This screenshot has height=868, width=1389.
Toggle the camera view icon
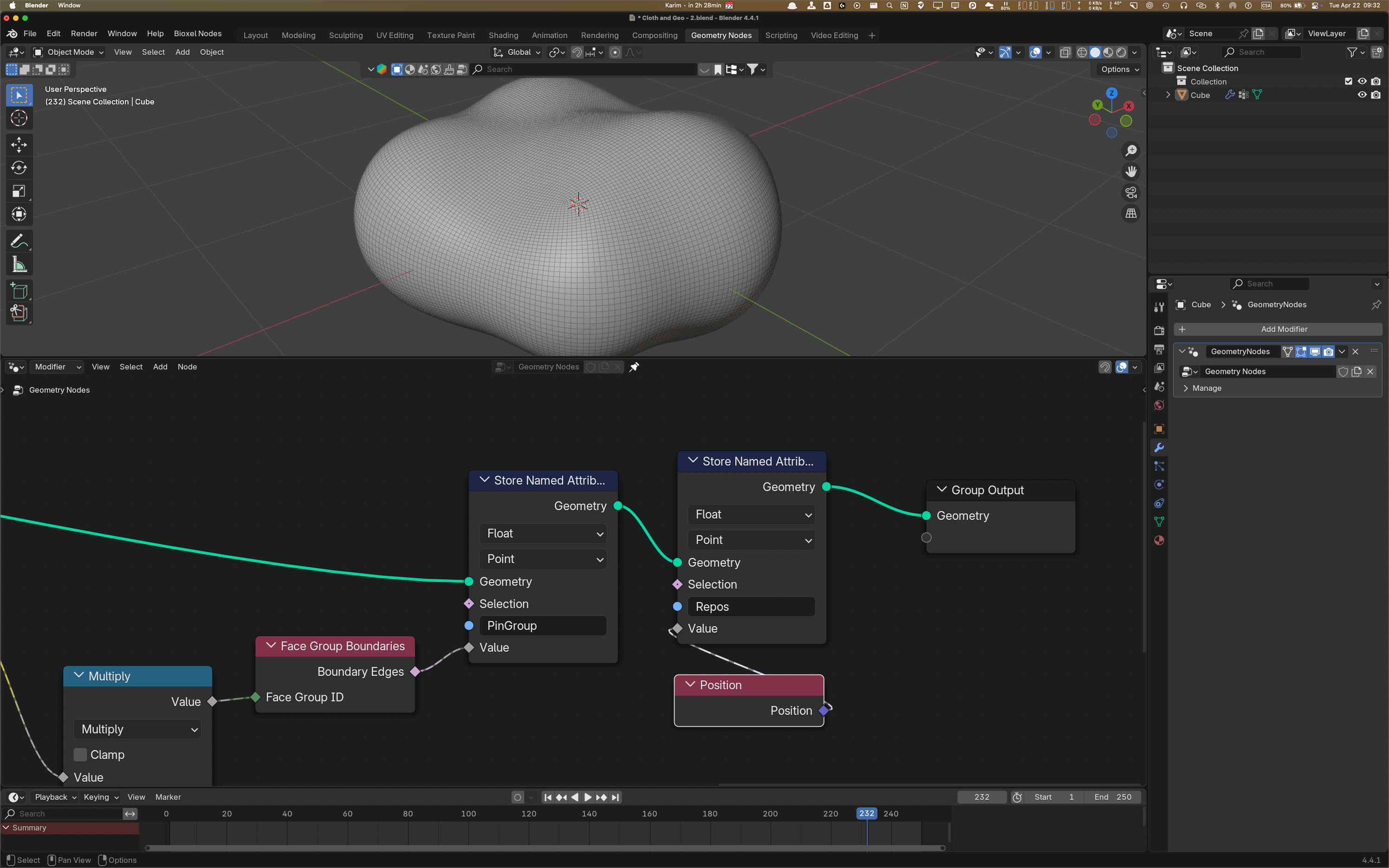click(1131, 192)
